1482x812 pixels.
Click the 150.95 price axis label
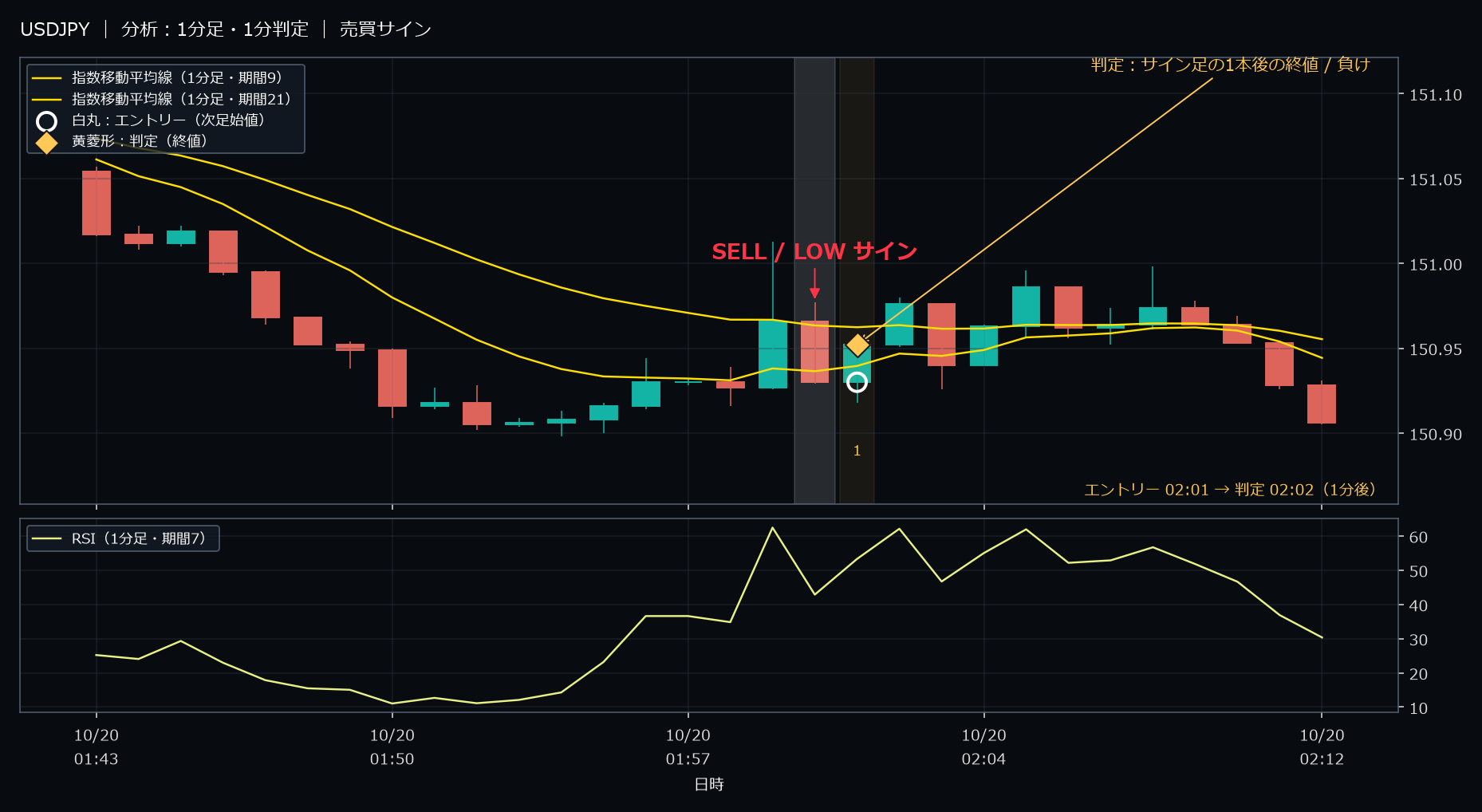pyautogui.click(x=1436, y=349)
